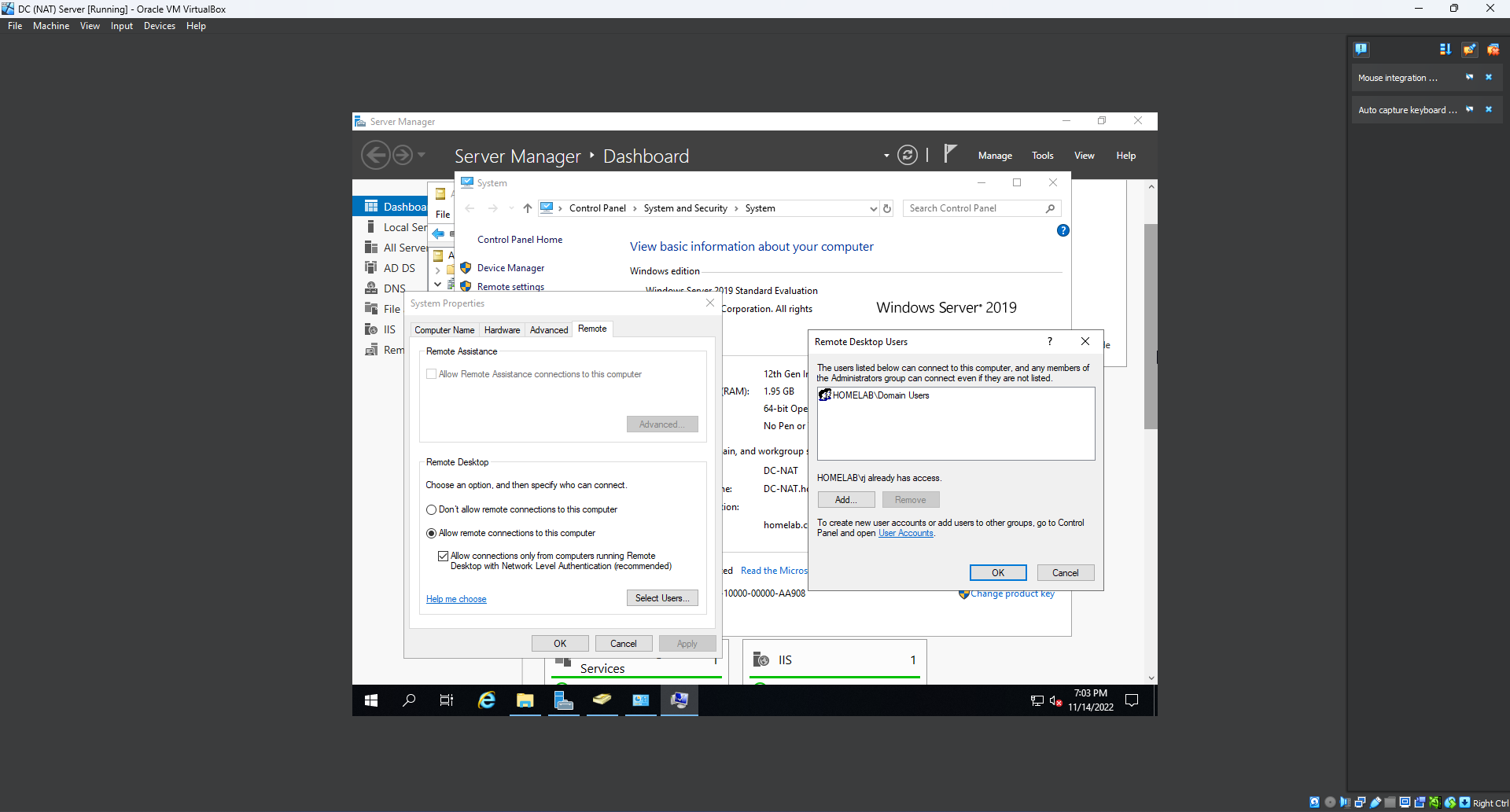
Task: Expand breadcrumb arrow after System and Security
Action: [736, 208]
